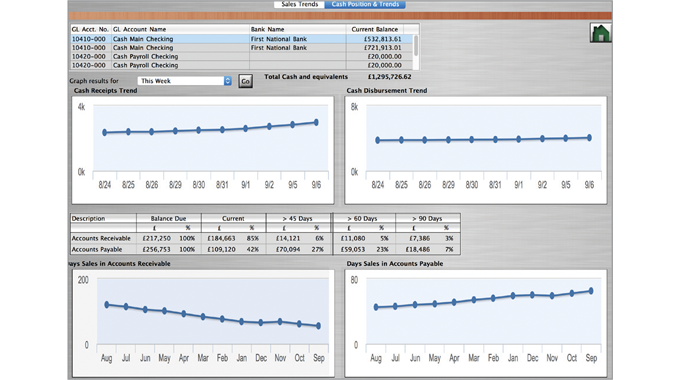Image resolution: width=680 pixels, height=380 pixels.
Task: Click the GL Acct. No. column header
Action: (90, 29)
